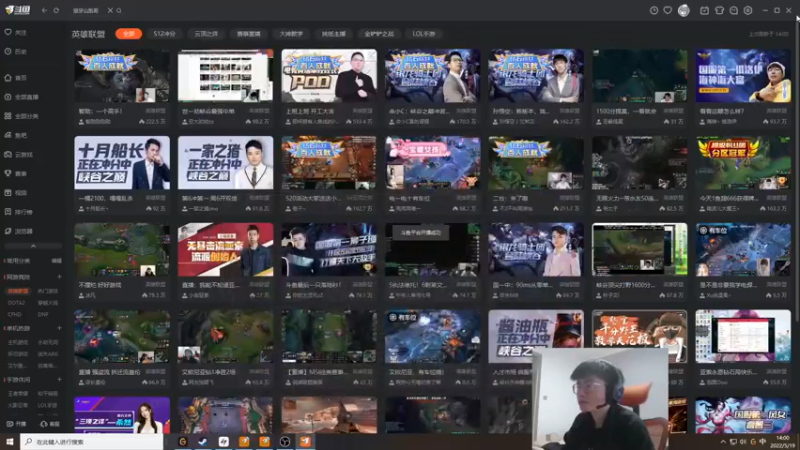Clear the search box with X icon

110,10
